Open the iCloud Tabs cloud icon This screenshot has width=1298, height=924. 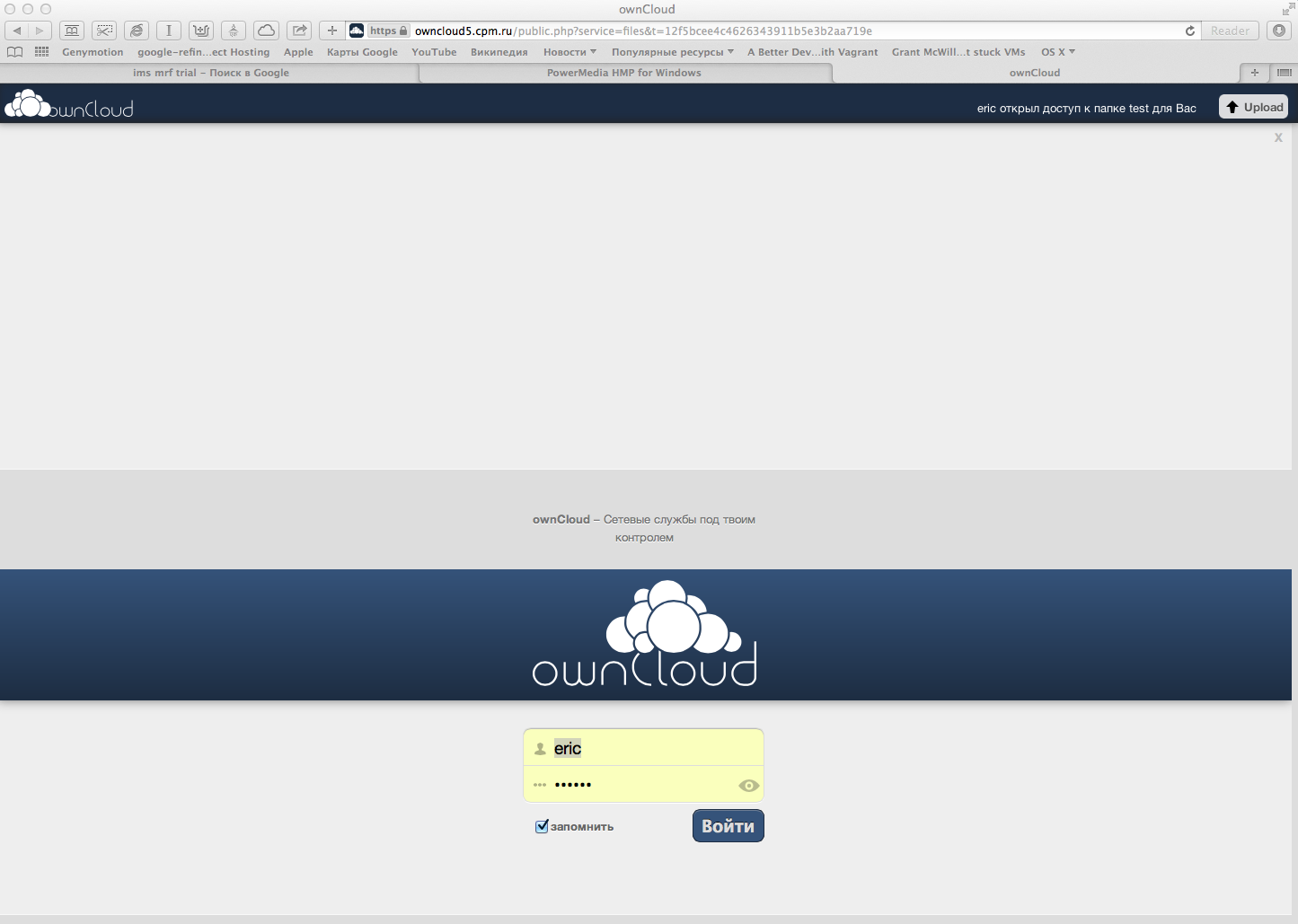[x=266, y=31]
